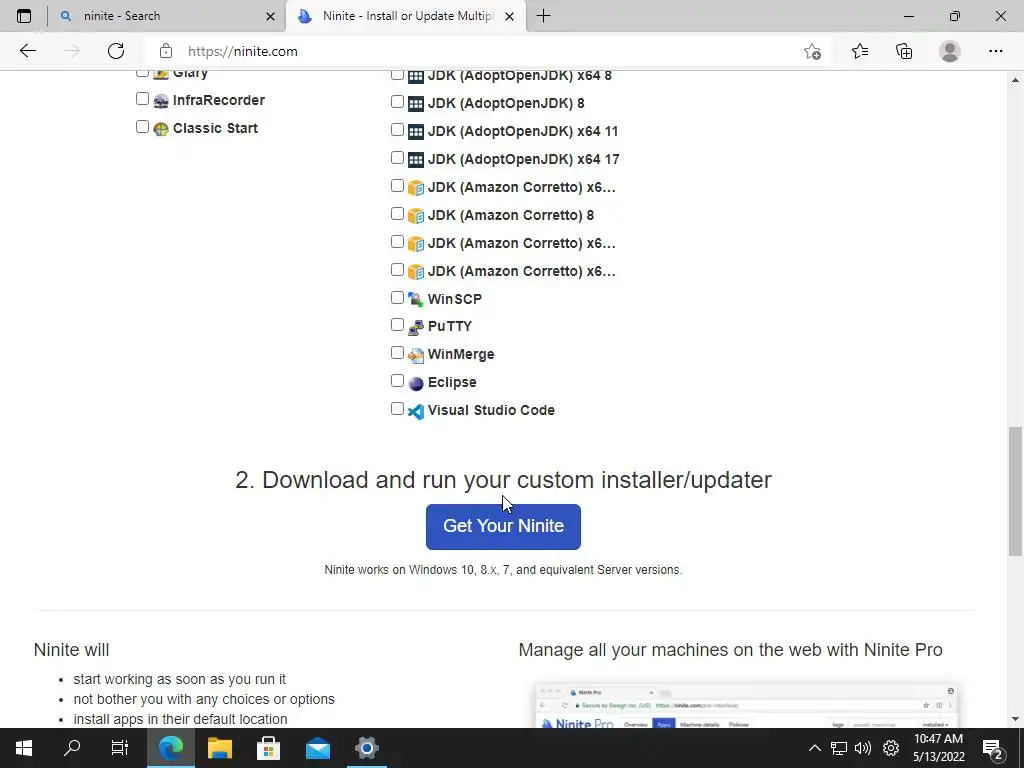
Task: Click the Get Your Ninite button
Action: (503, 526)
